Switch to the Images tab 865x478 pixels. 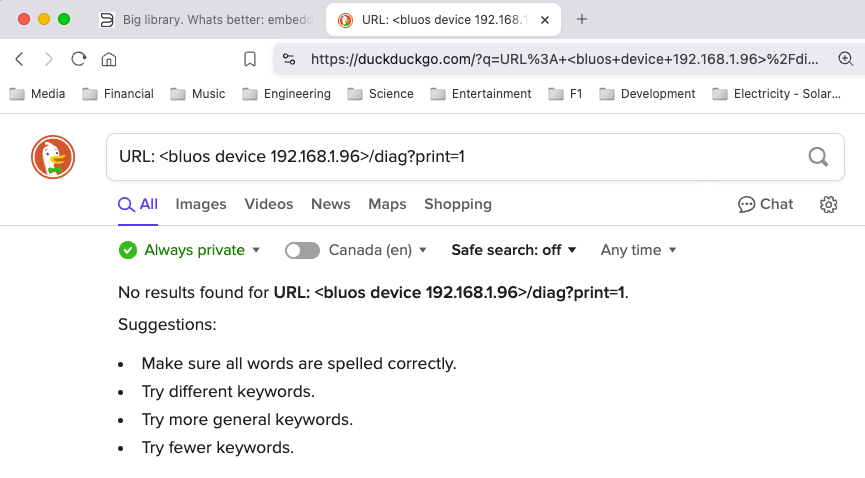pos(201,204)
